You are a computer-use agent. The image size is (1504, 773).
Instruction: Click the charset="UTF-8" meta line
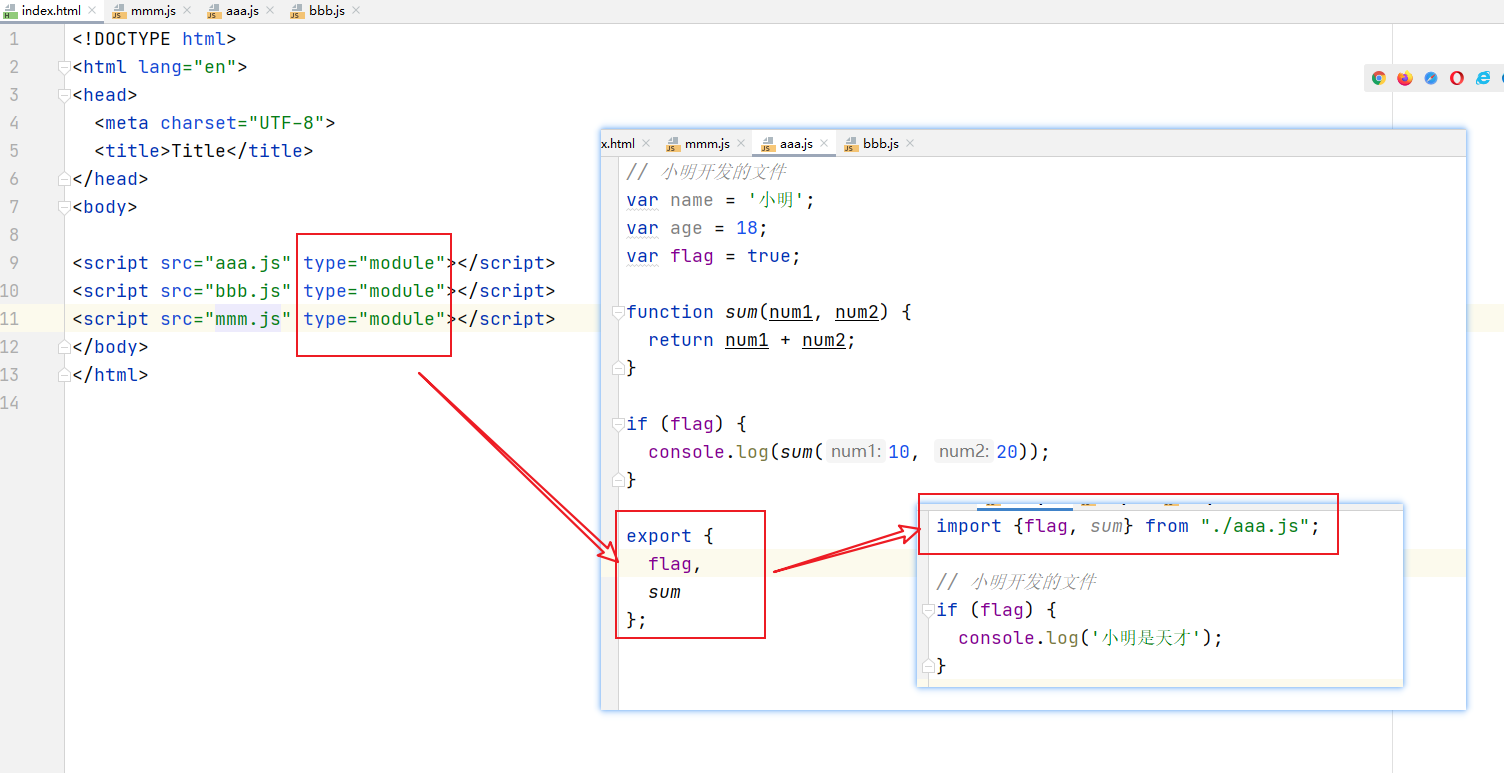tap(215, 123)
